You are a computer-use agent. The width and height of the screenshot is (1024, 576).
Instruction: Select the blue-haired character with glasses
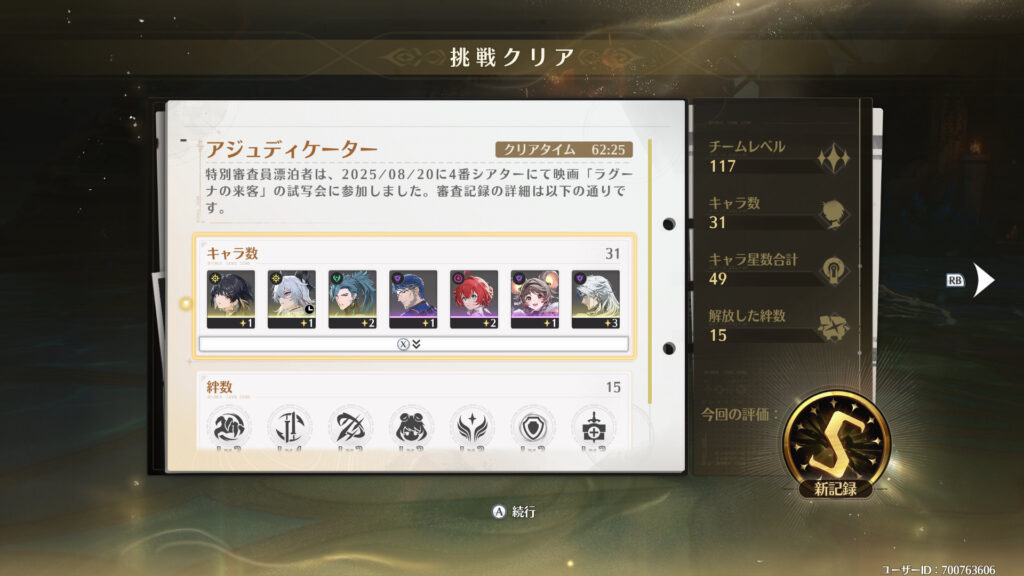click(x=413, y=299)
